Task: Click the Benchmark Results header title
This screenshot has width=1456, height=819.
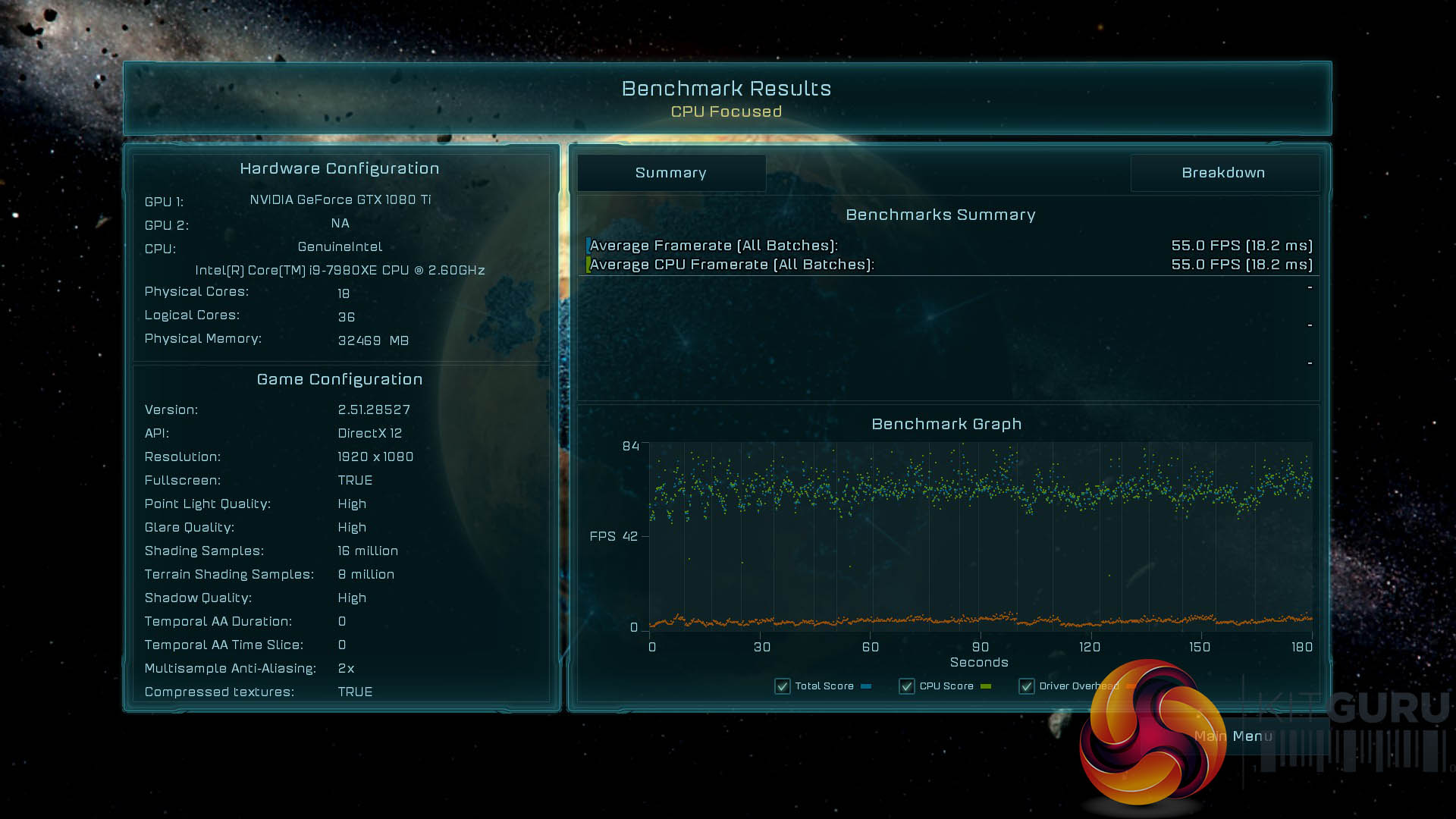Action: point(726,89)
